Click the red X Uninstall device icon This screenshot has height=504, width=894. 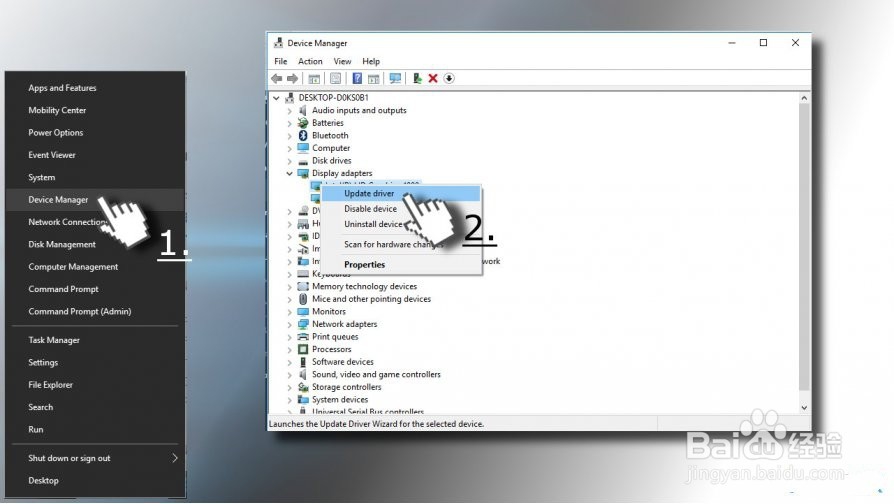433,79
